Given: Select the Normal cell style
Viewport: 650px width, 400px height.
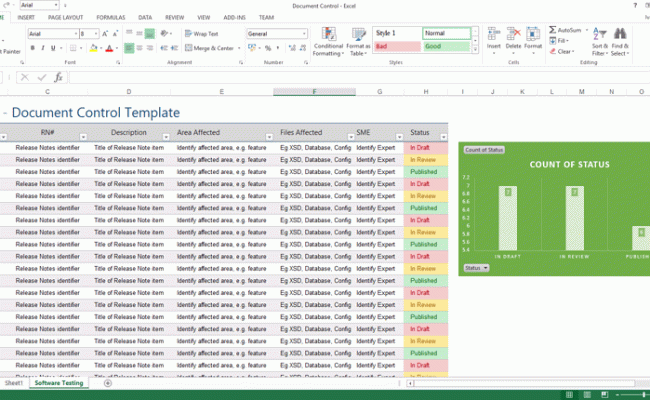Looking at the screenshot, I should click(x=446, y=33).
